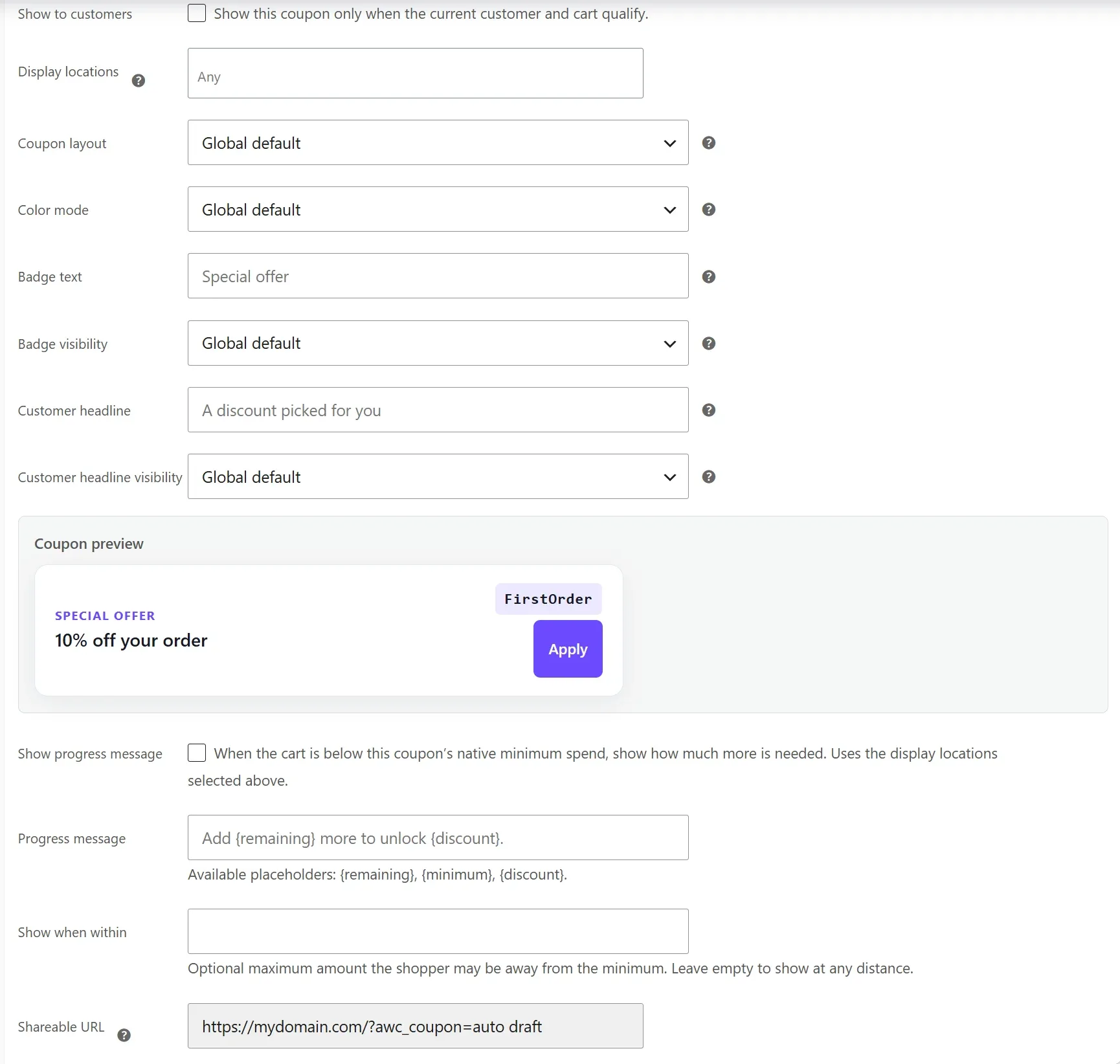Click help icon beside Badge visibility dropdown

click(x=709, y=344)
